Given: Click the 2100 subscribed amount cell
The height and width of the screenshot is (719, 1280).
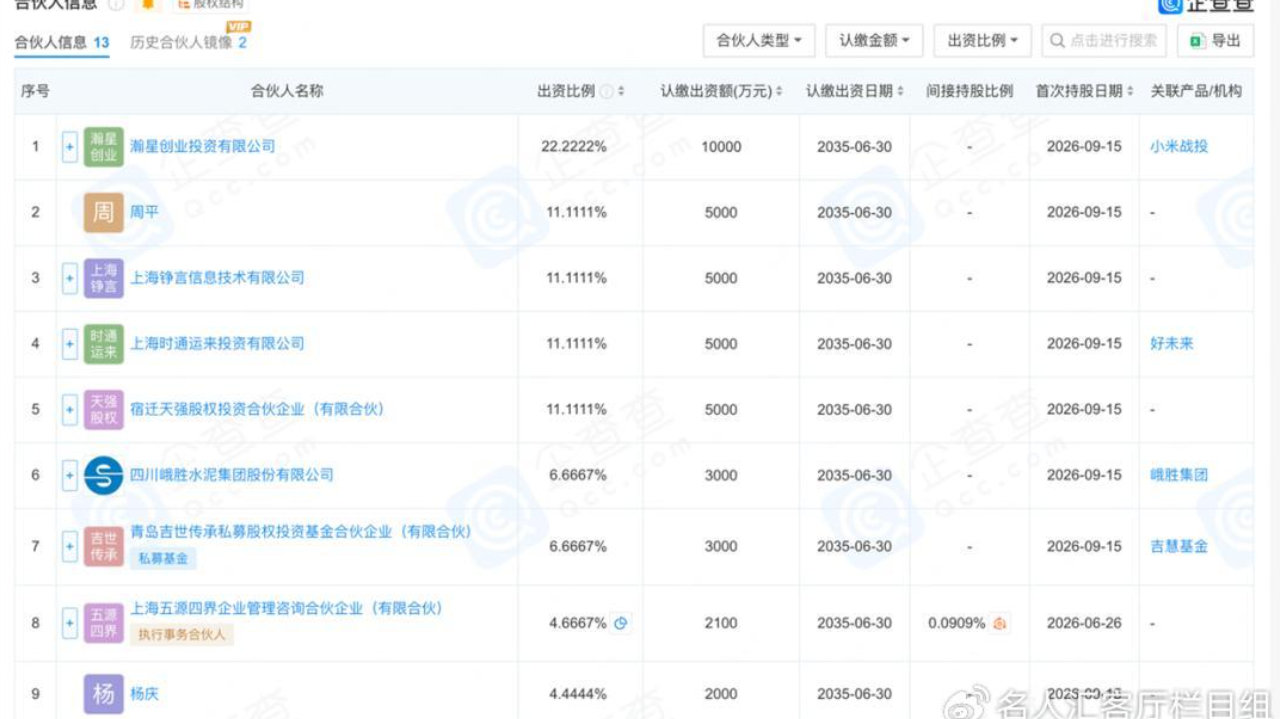Looking at the screenshot, I should pyautogui.click(x=721, y=623).
